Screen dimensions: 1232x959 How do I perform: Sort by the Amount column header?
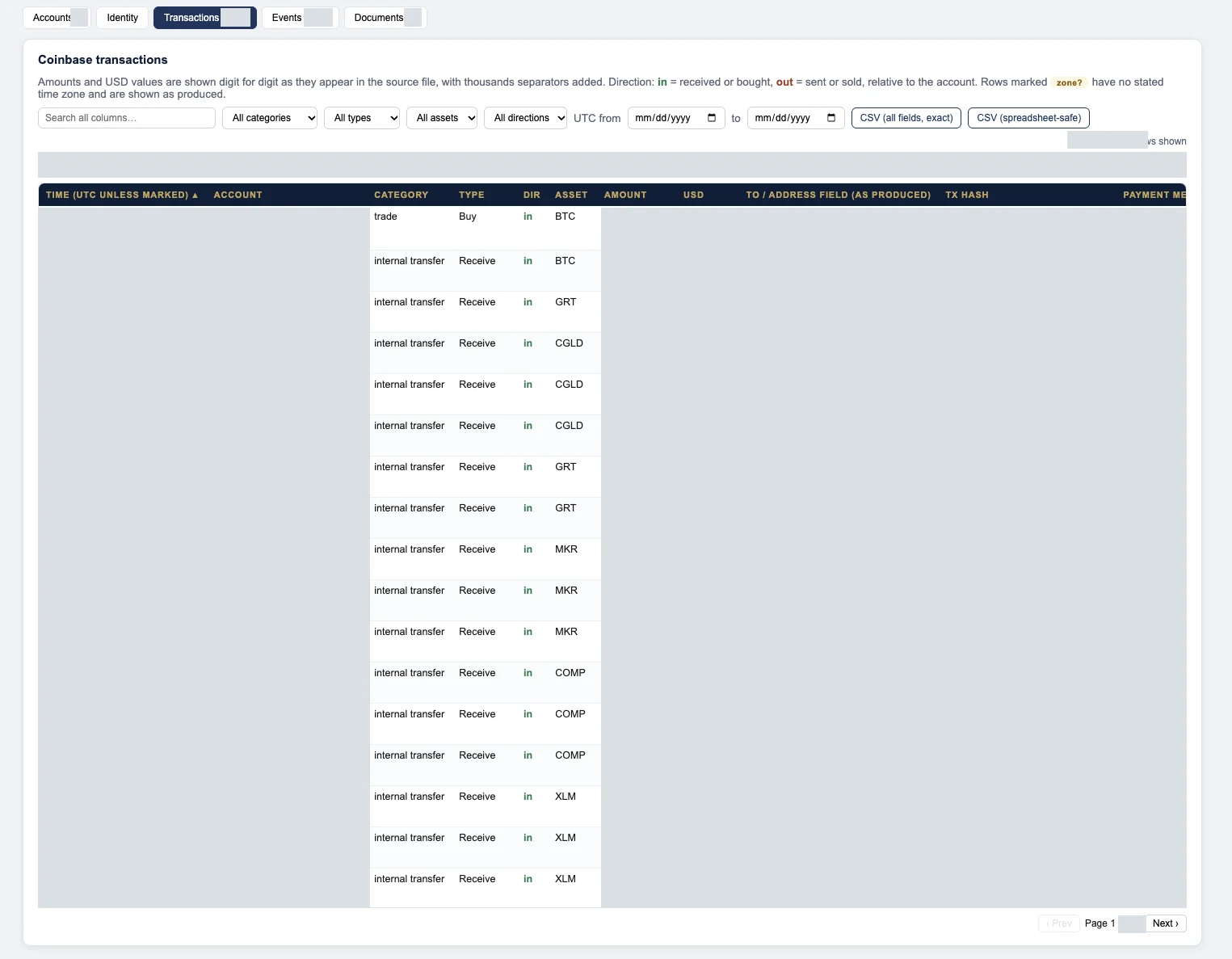625,195
